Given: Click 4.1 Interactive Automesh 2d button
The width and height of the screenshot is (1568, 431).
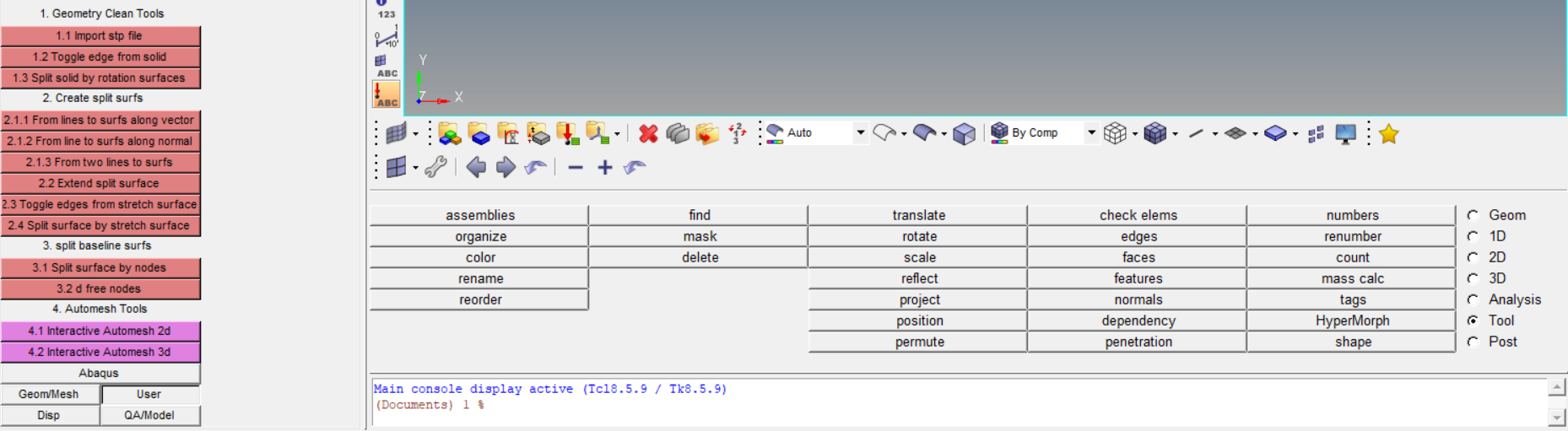Looking at the screenshot, I should click(x=100, y=331).
